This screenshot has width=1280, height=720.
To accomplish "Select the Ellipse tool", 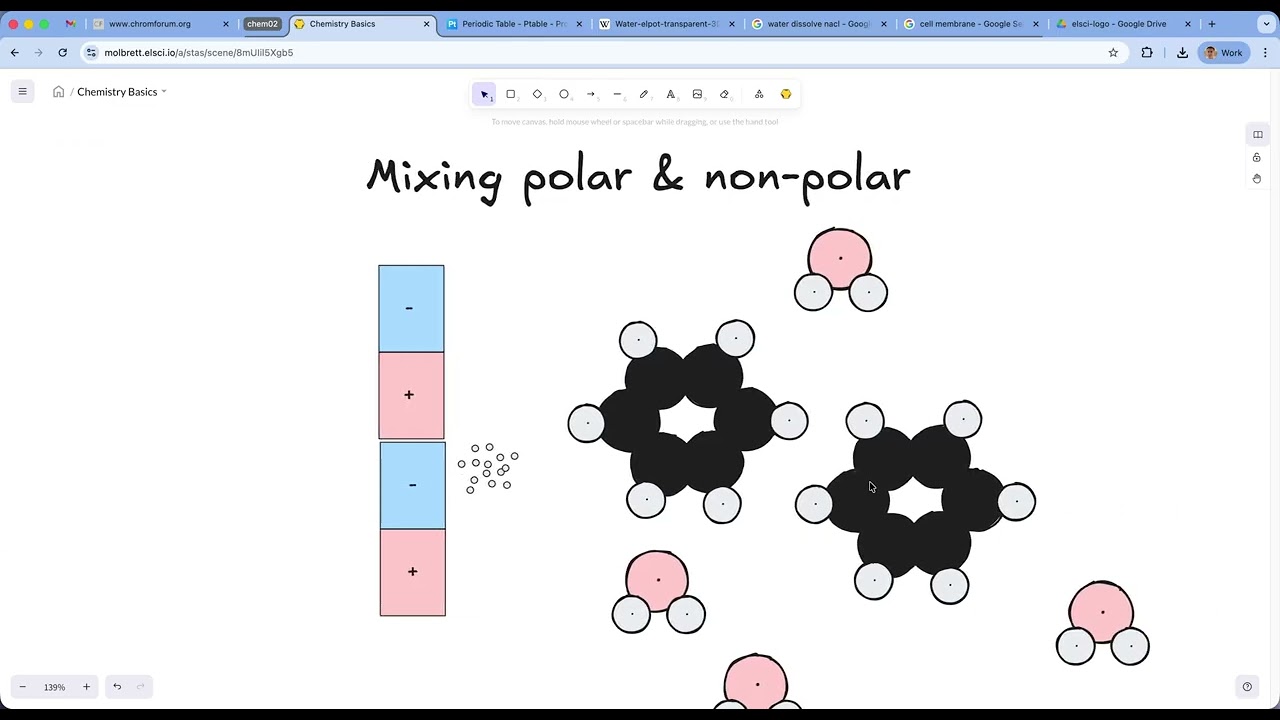I will 564,94.
